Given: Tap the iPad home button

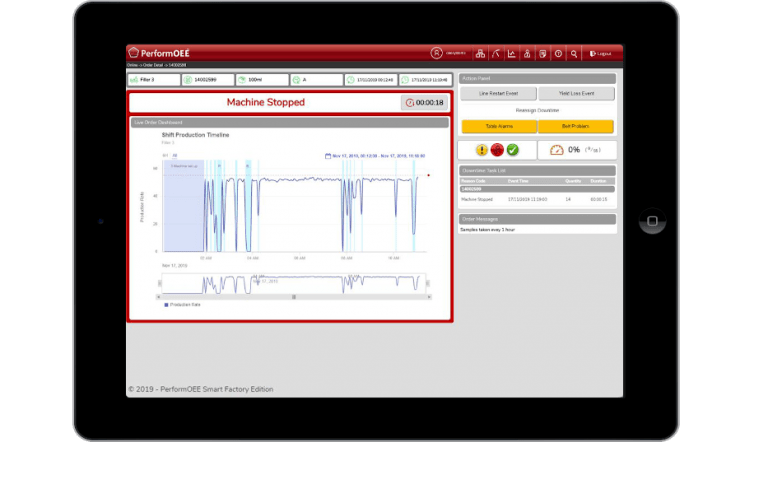Looking at the screenshot, I should (x=652, y=221).
